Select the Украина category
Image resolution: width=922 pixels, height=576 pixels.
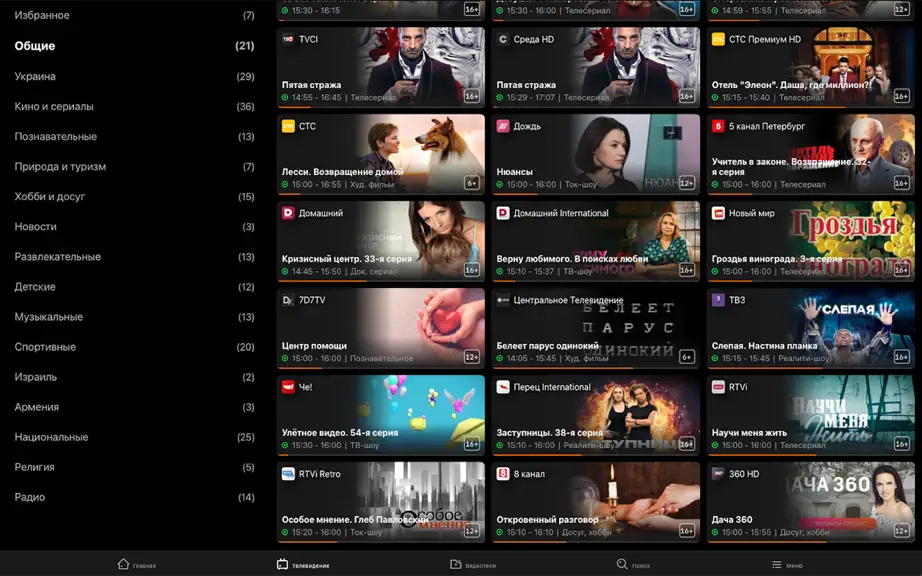coord(134,76)
